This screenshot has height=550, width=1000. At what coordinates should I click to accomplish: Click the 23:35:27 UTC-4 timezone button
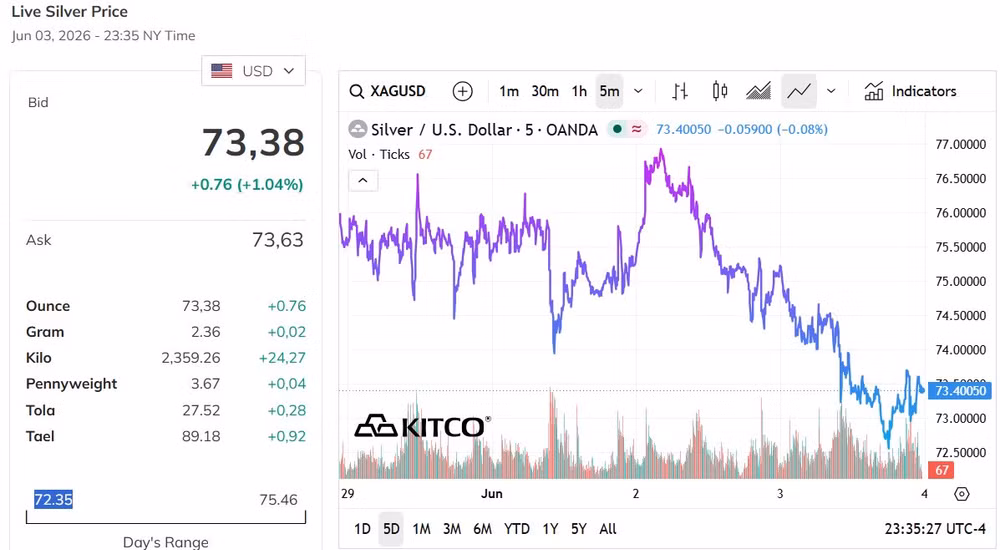tap(935, 529)
